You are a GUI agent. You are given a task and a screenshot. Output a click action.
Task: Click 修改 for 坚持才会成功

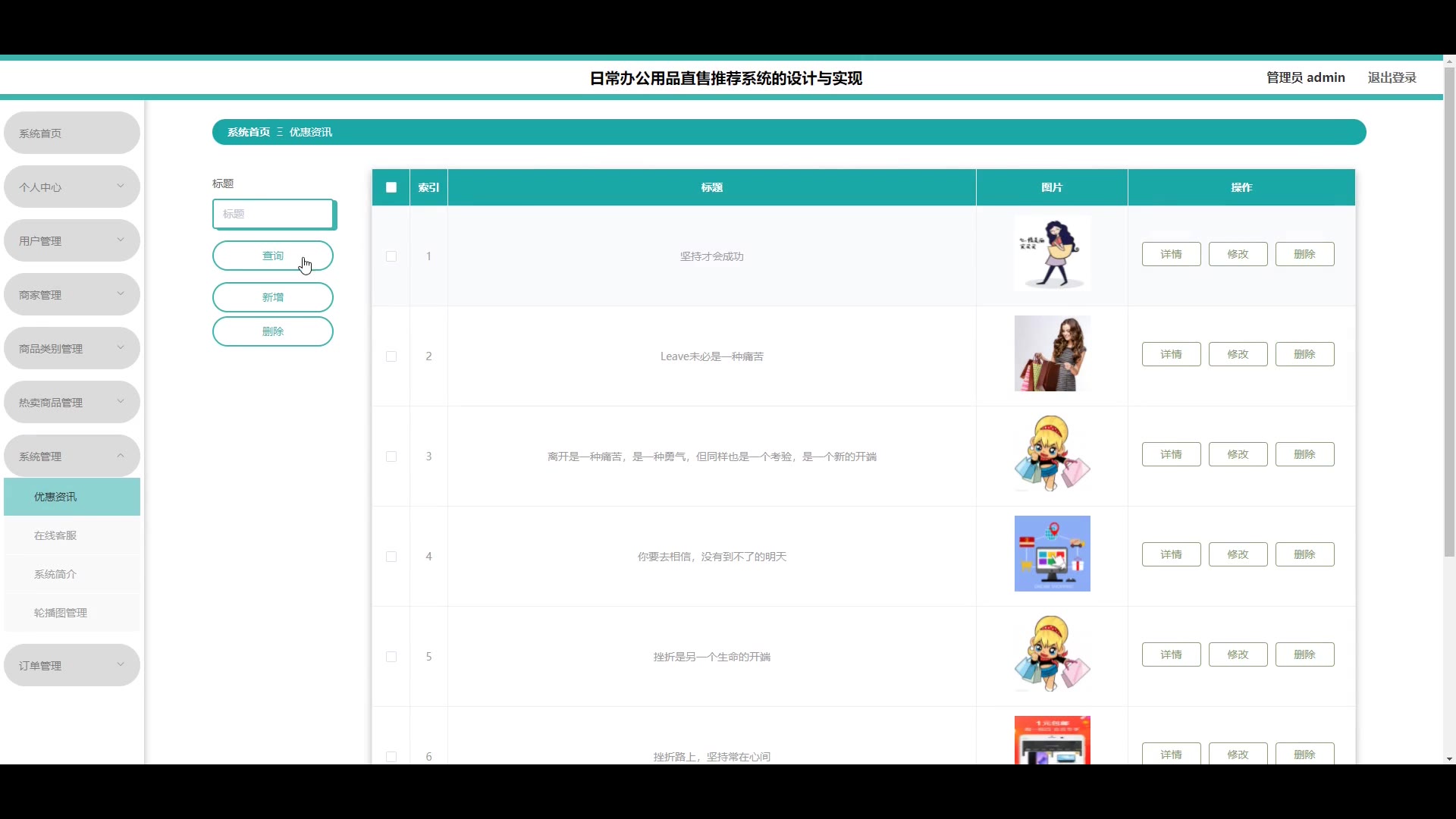coord(1238,254)
